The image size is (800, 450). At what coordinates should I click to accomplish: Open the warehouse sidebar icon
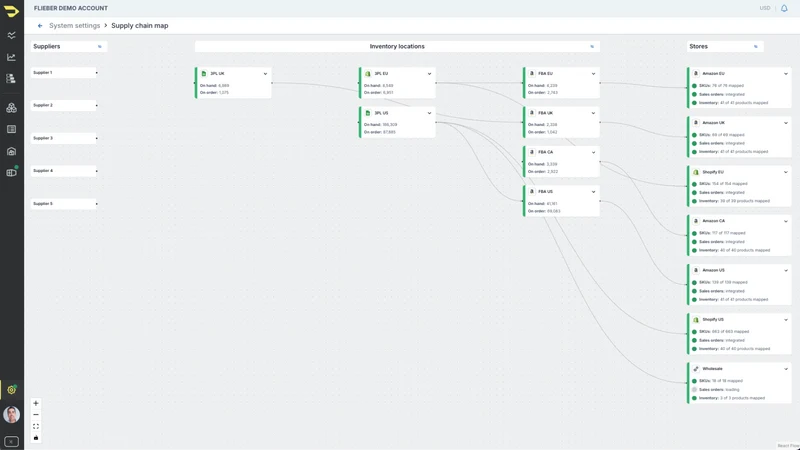coord(11,152)
